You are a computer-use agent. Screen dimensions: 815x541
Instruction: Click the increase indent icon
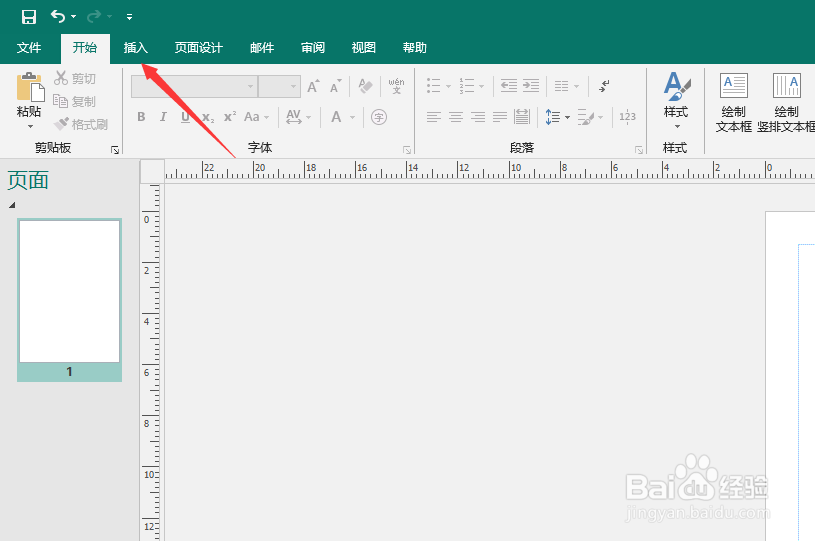[x=531, y=86]
